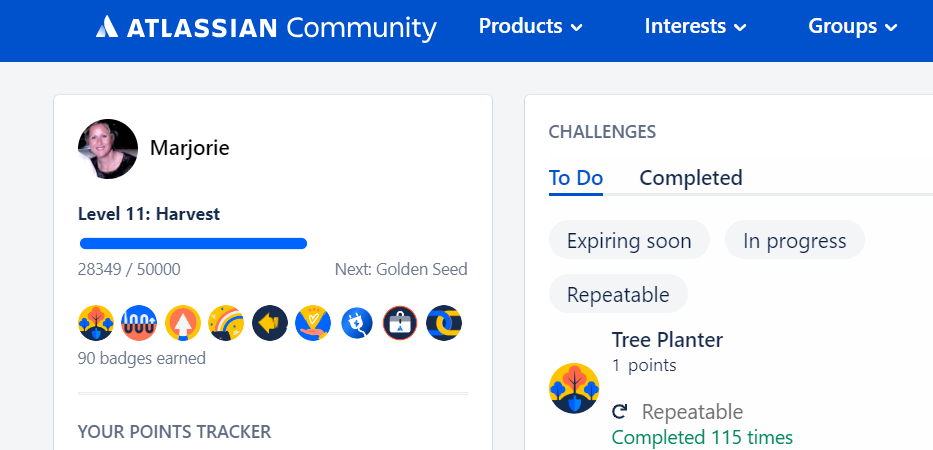Open the orange and blue wave badge with three loops
The width and height of the screenshot is (933, 450).
click(x=139, y=323)
